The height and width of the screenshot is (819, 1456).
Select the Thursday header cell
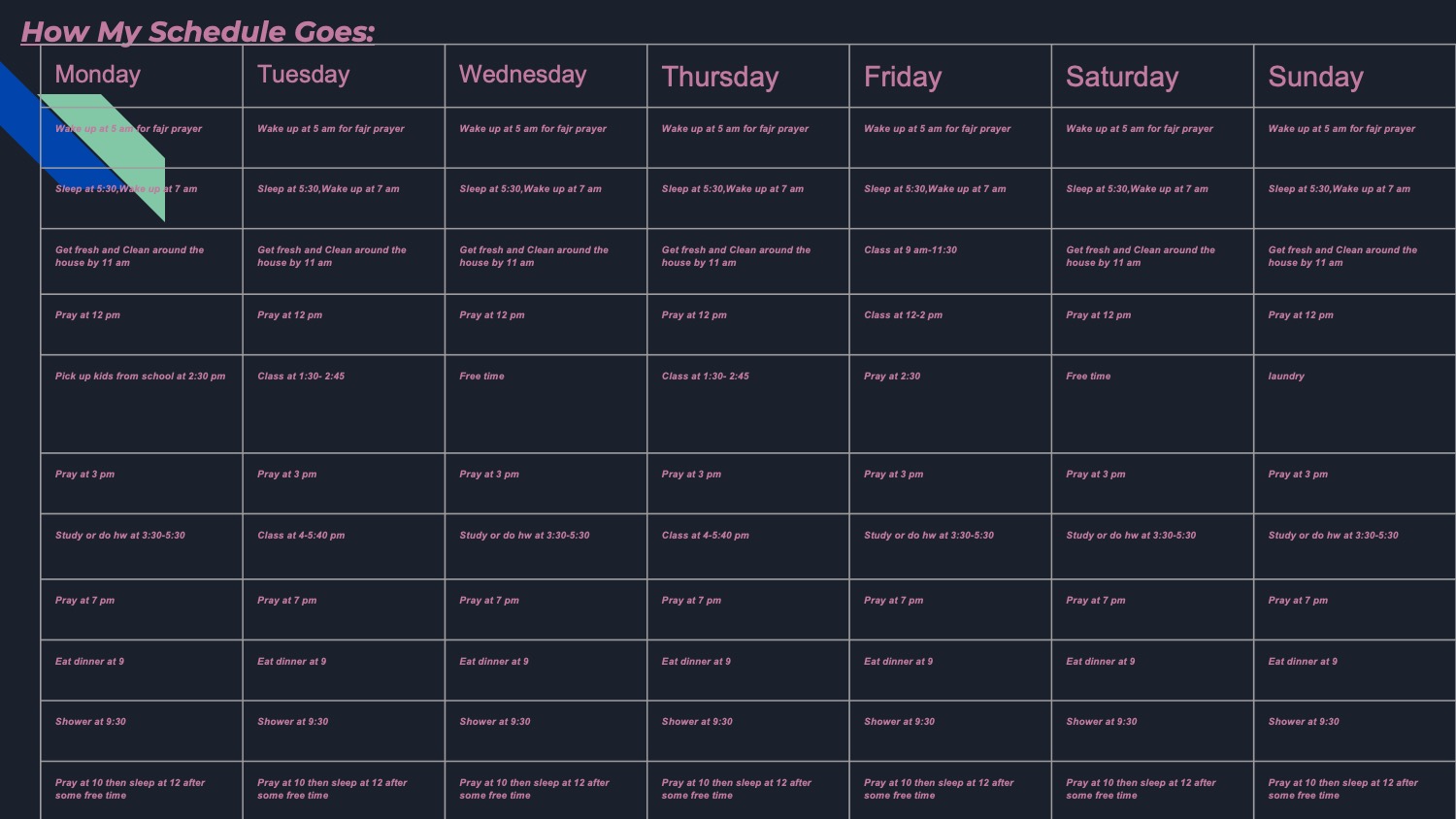tap(719, 78)
